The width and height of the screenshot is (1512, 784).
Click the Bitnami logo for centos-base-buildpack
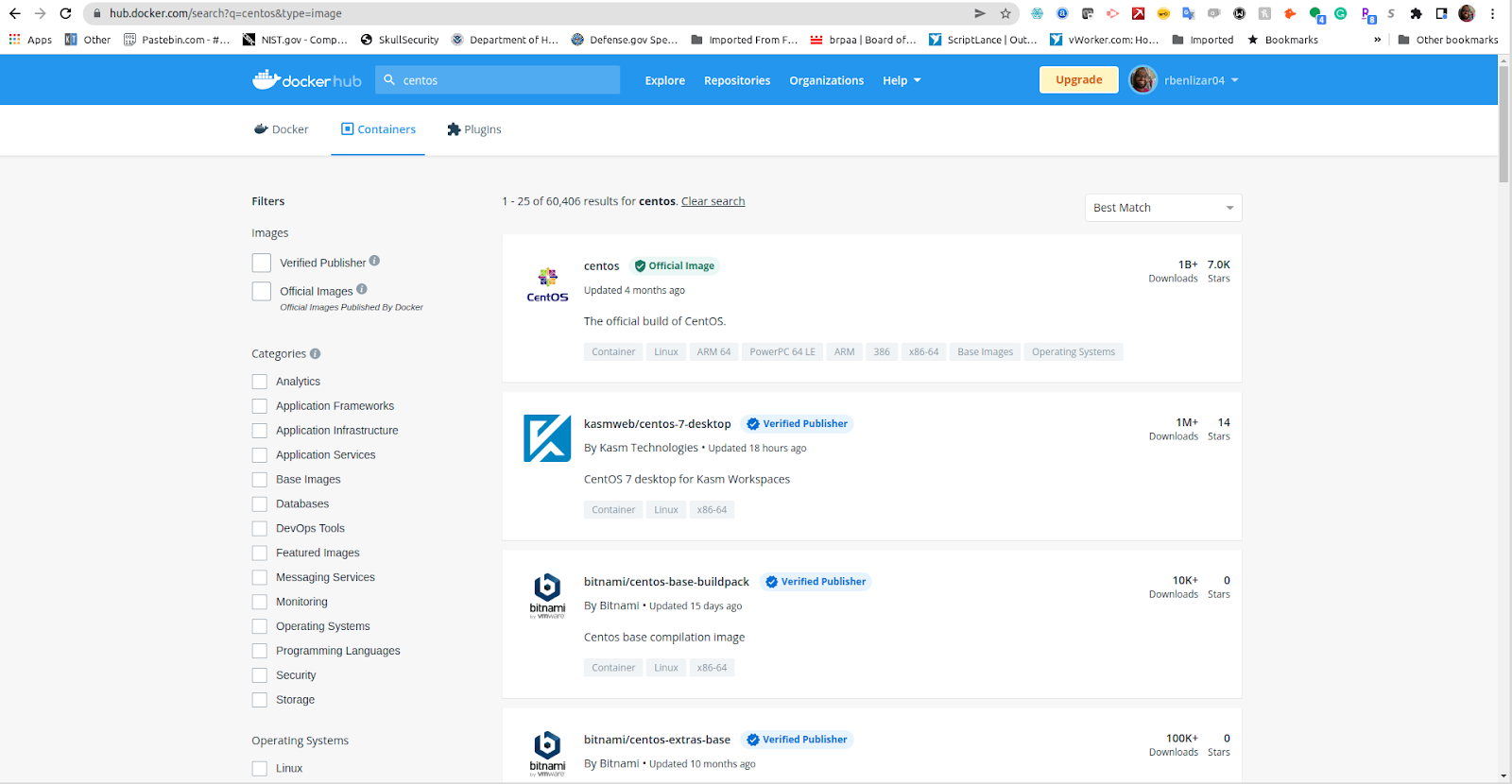[547, 596]
